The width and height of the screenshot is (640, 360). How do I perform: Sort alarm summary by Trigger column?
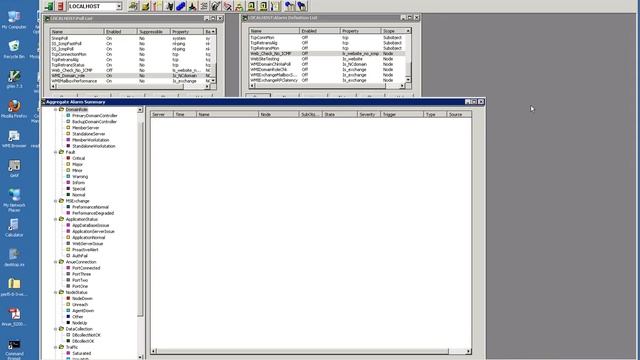coord(402,115)
